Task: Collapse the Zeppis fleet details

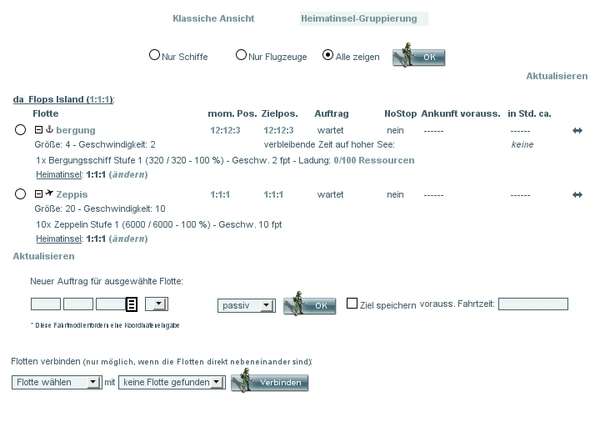Action: click(39, 194)
